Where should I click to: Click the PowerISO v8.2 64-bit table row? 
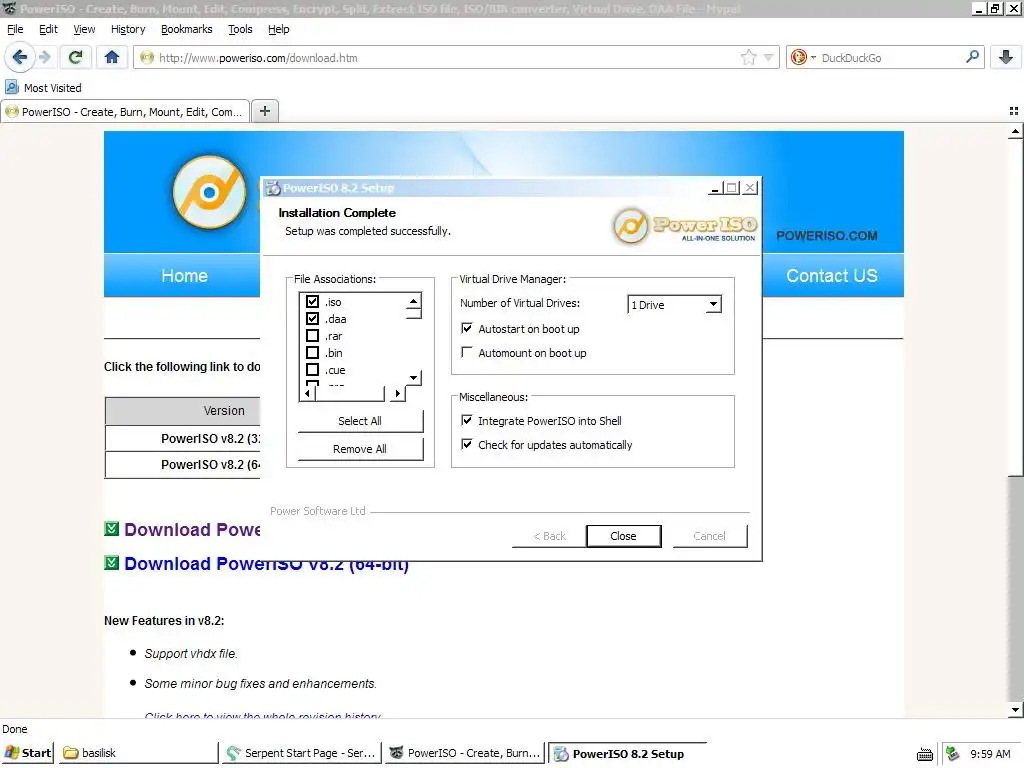pyautogui.click(x=182, y=464)
